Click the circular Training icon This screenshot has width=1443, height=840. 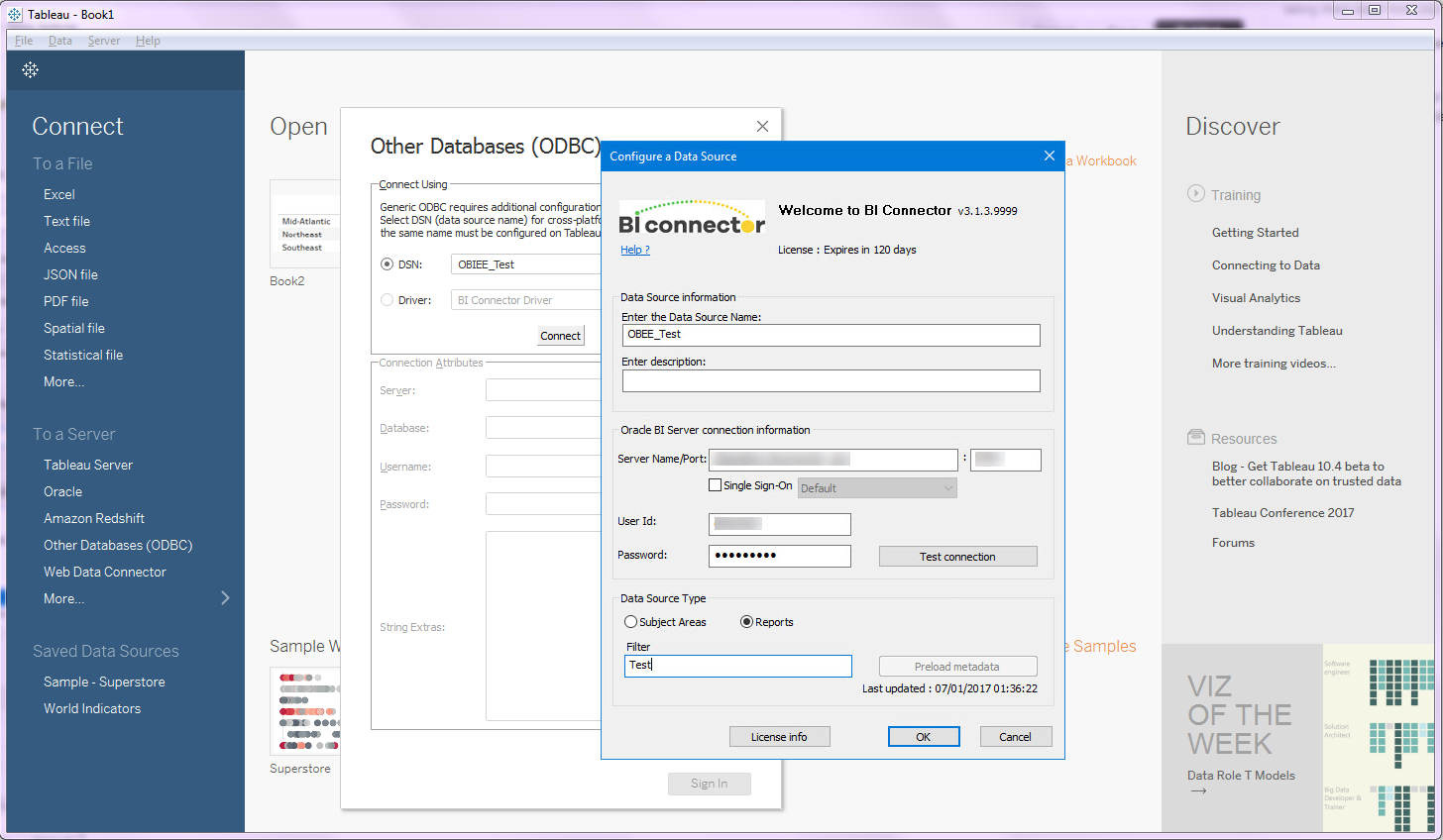pos(1194,194)
